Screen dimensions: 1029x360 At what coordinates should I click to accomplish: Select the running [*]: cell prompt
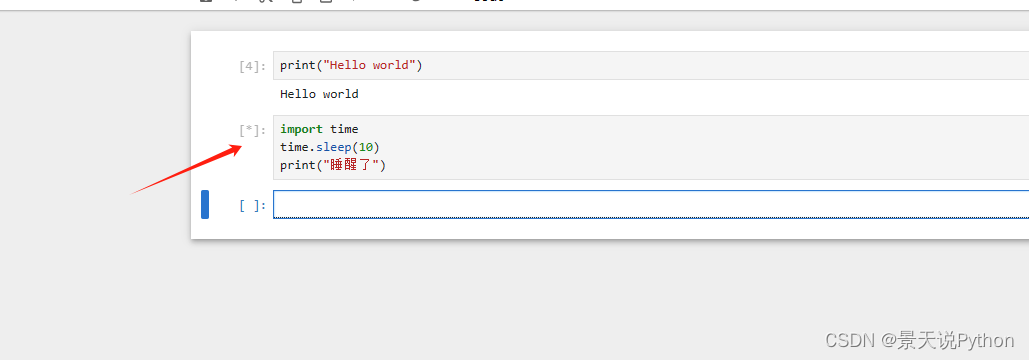click(x=253, y=130)
